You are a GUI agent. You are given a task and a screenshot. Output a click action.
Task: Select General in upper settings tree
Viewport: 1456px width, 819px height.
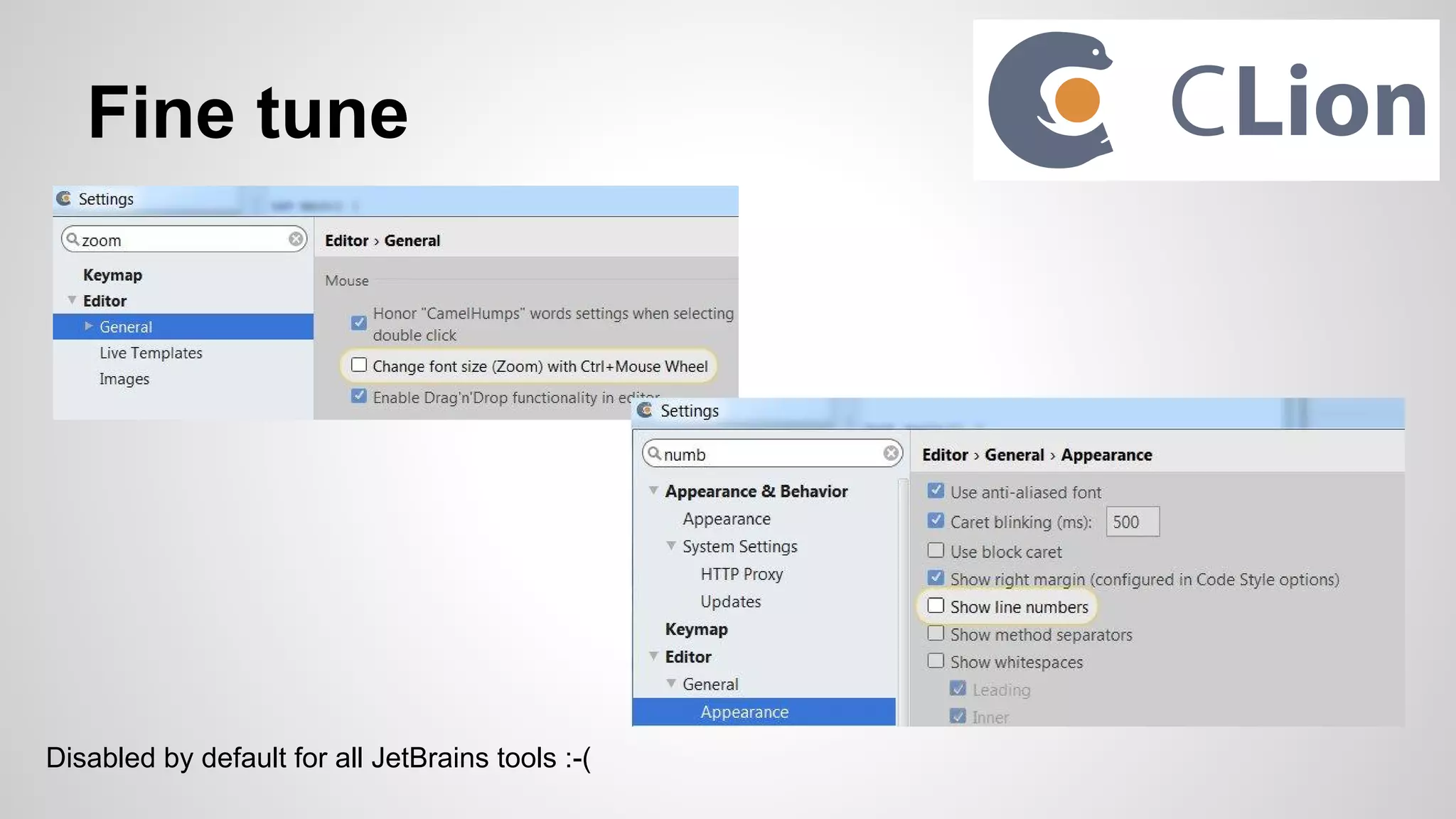point(183,326)
